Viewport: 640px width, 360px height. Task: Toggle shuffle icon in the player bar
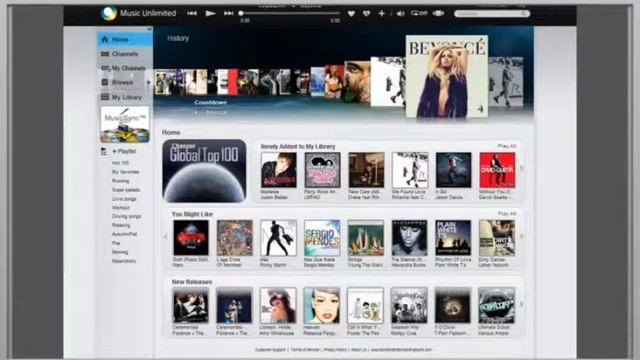point(438,13)
